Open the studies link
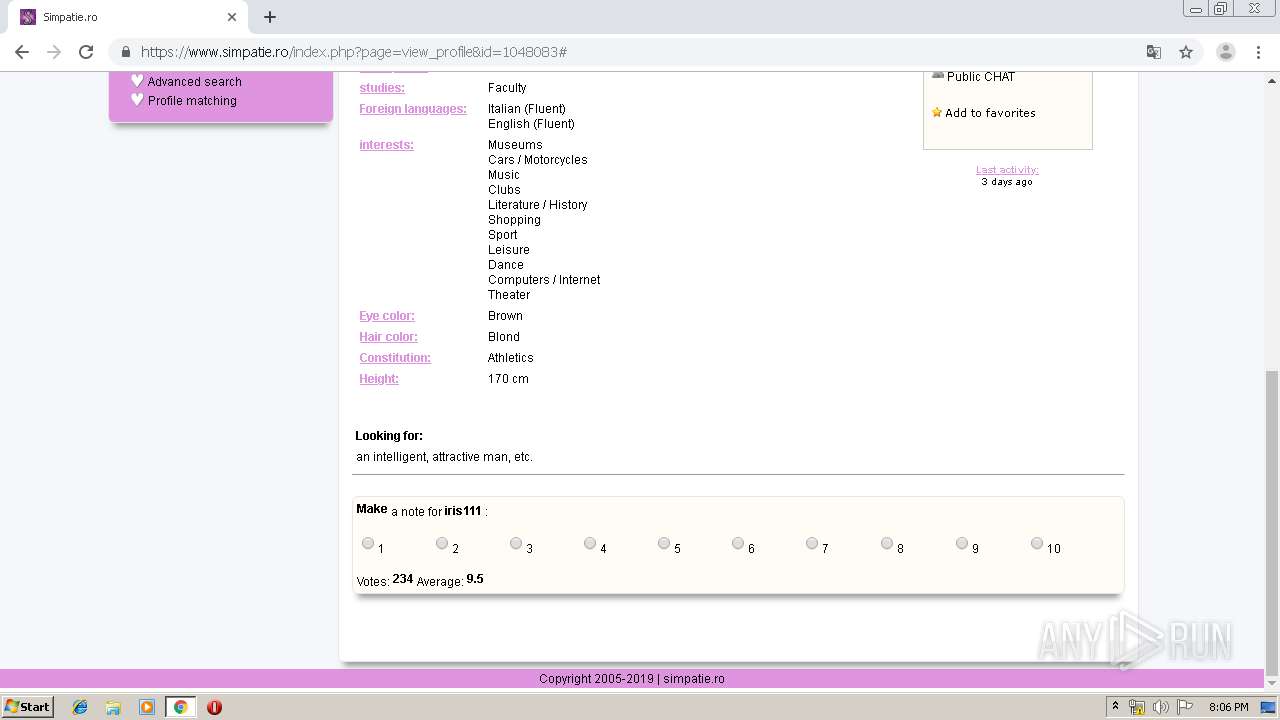Image resolution: width=1280 pixels, height=720 pixels. tap(382, 88)
